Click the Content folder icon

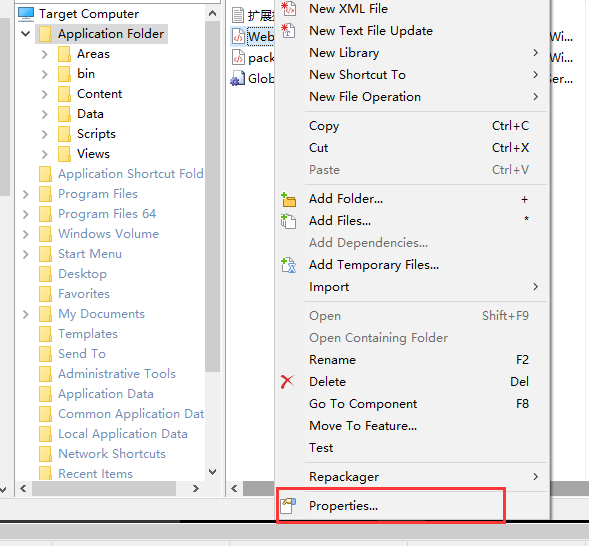click(65, 94)
